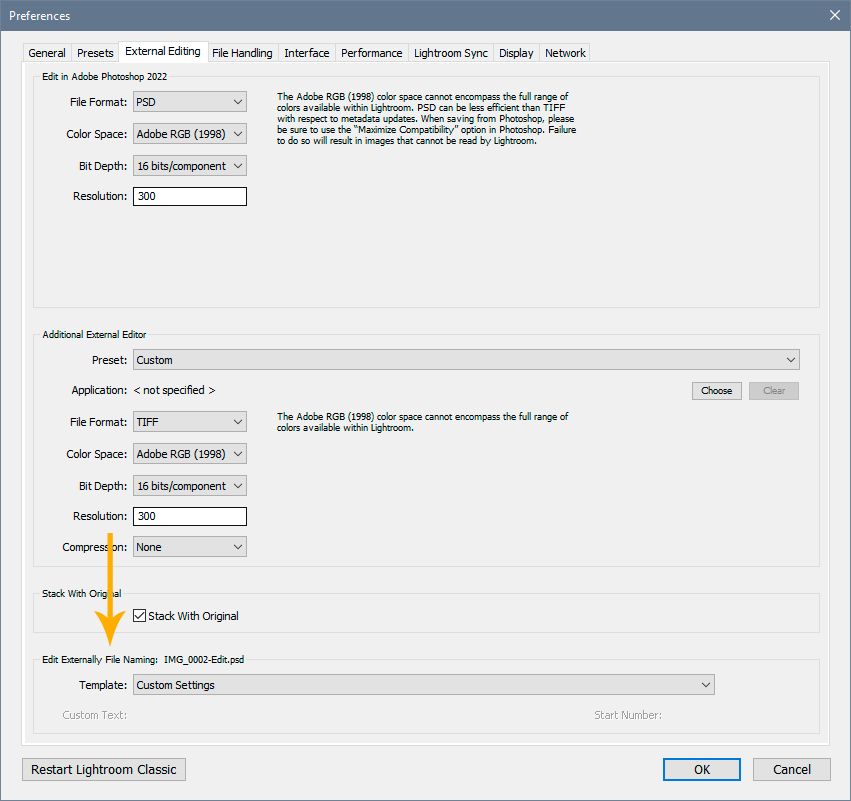Switch to the General tab
The height and width of the screenshot is (801, 851).
[x=47, y=52]
